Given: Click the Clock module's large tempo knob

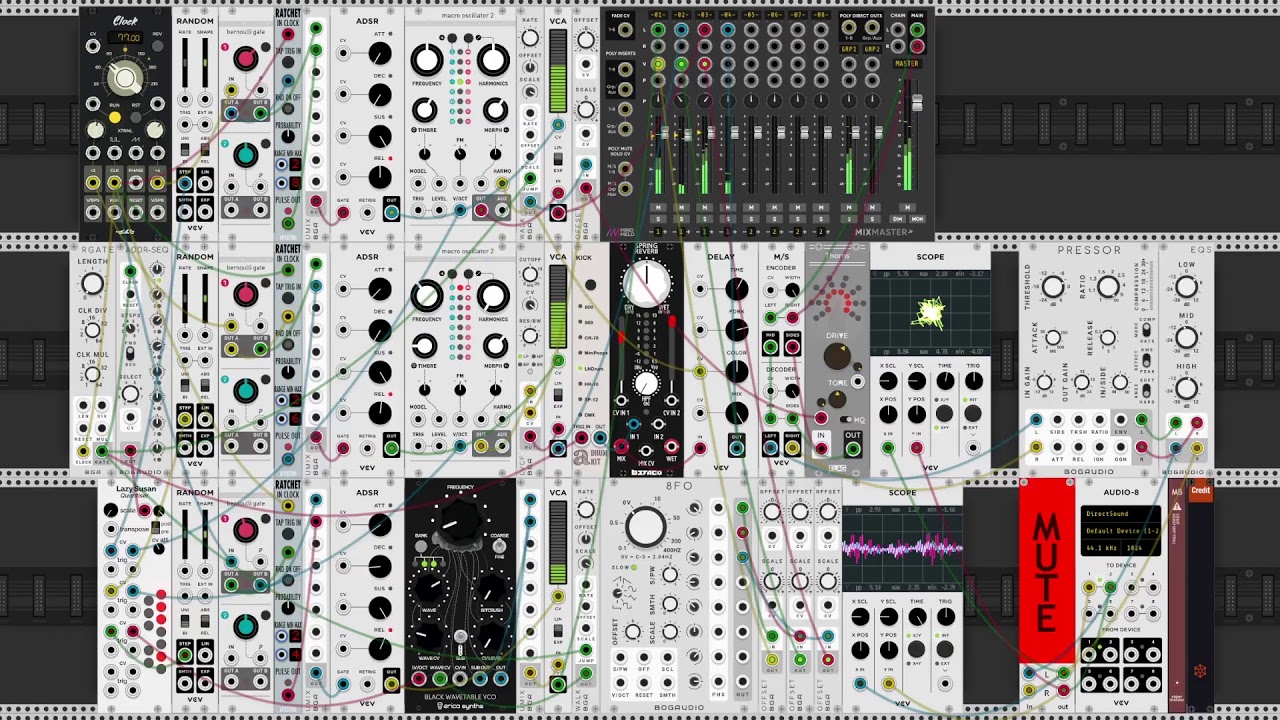Looking at the screenshot, I should pos(125,77).
